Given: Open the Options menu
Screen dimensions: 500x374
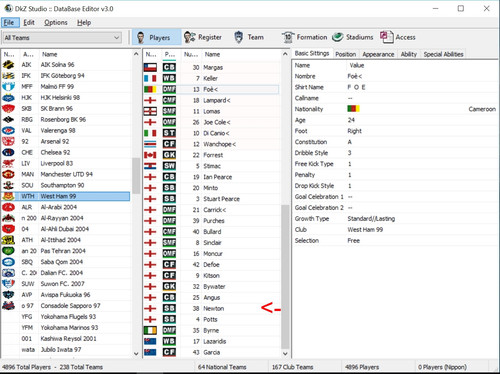Looking at the screenshot, I should click(x=56, y=23).
